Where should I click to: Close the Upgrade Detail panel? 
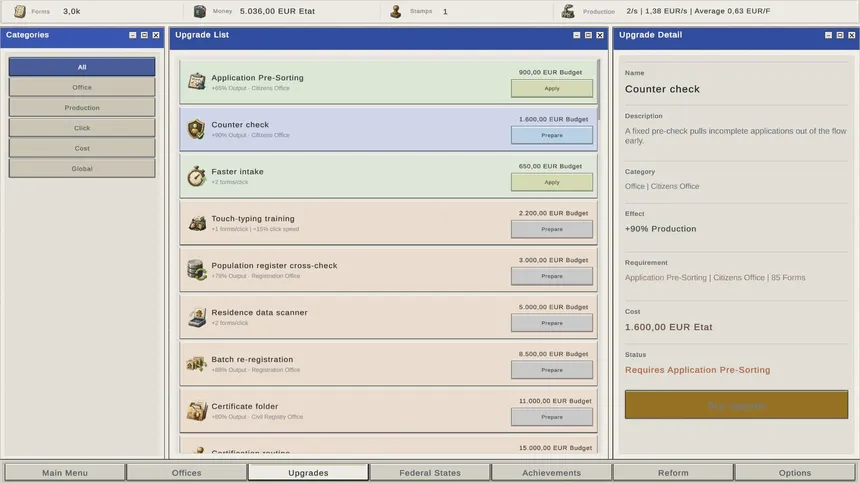tap(851, 35)
